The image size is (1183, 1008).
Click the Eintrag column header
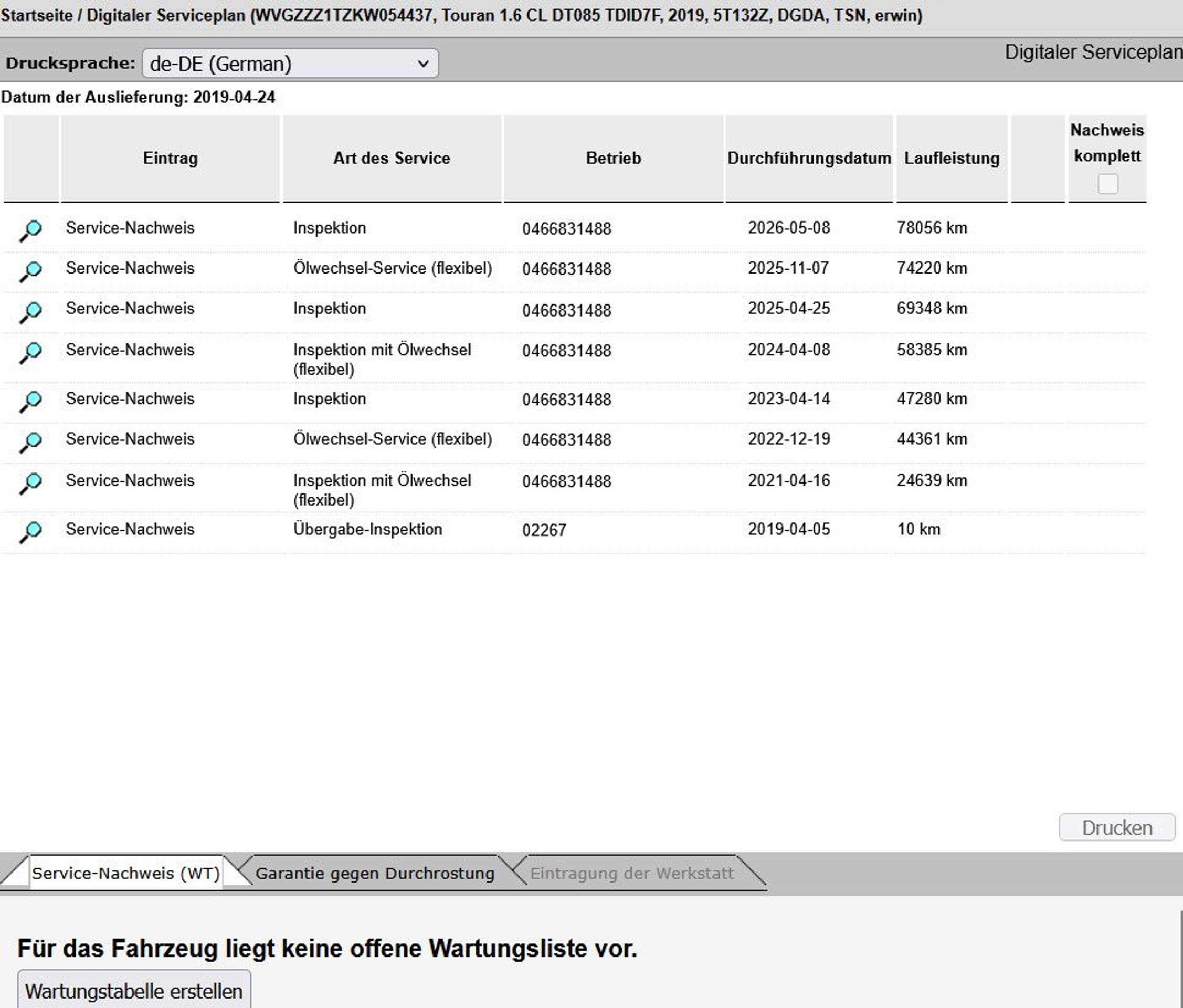(x=170, y=158)
